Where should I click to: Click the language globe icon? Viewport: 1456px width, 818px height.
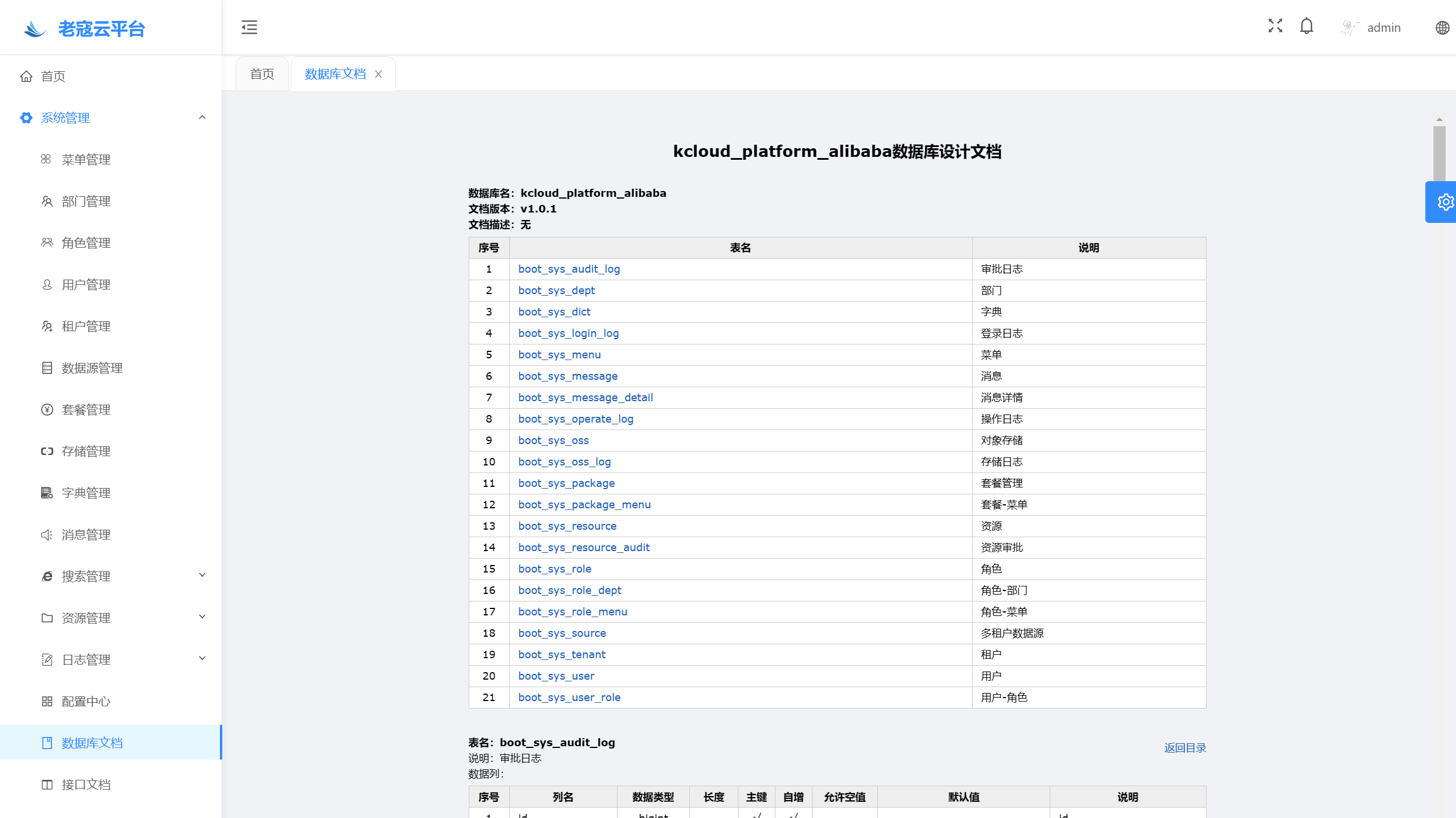[x=1442, y=28]
